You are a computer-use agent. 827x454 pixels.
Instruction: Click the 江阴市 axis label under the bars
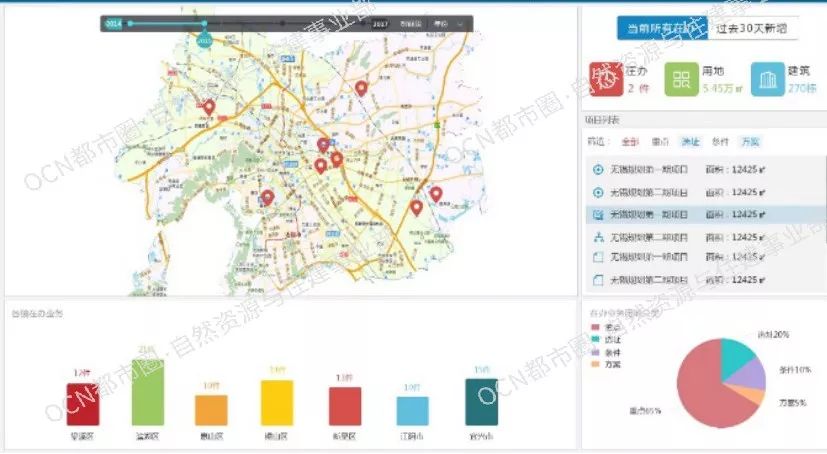point(412,436)
